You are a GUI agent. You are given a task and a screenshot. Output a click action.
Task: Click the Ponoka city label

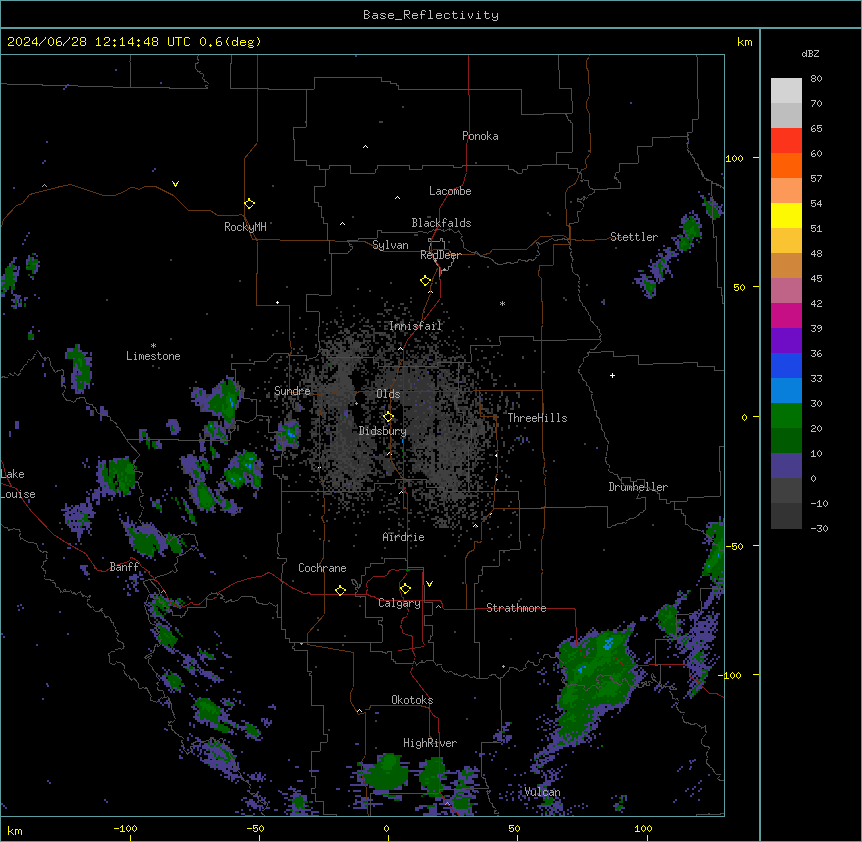coord(480,136)
